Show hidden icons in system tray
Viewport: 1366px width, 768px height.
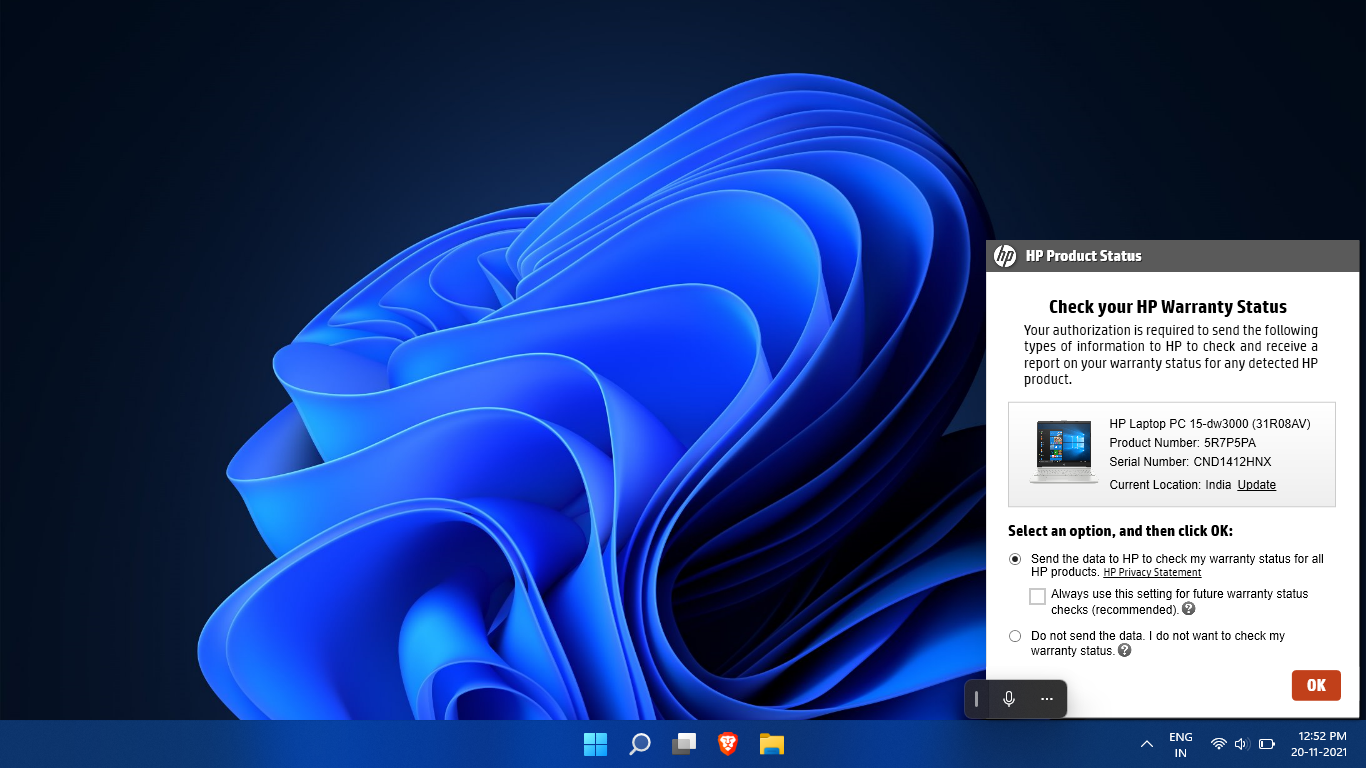(1146, 744)
